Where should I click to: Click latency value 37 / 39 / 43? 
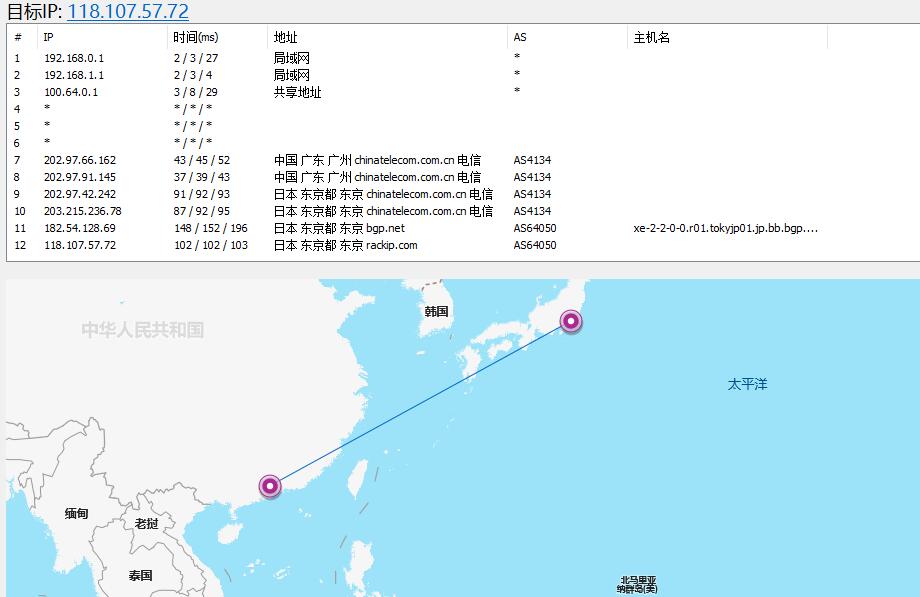point(202,177)
